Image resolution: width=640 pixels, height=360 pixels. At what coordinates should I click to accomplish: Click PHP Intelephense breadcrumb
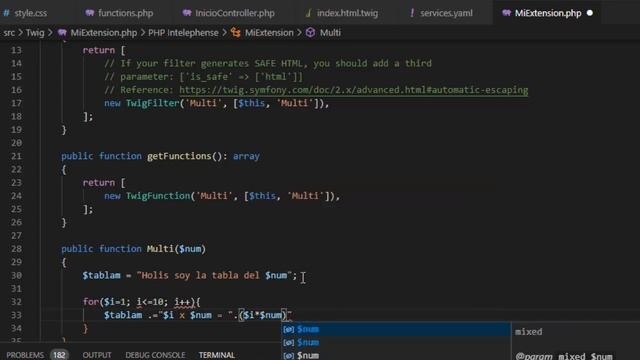[x=183, y=33]
